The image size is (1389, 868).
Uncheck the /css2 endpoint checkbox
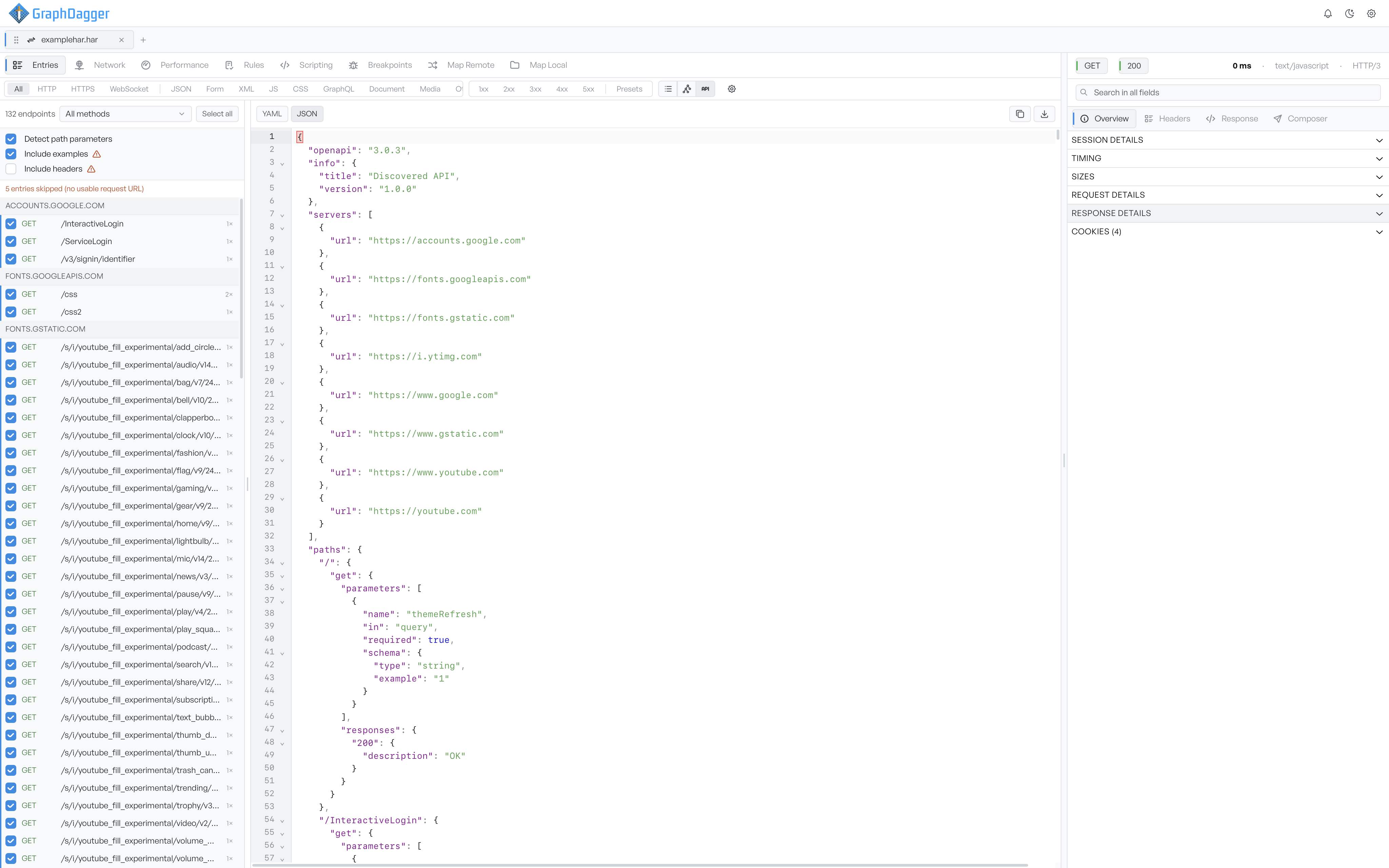[11, 312]
